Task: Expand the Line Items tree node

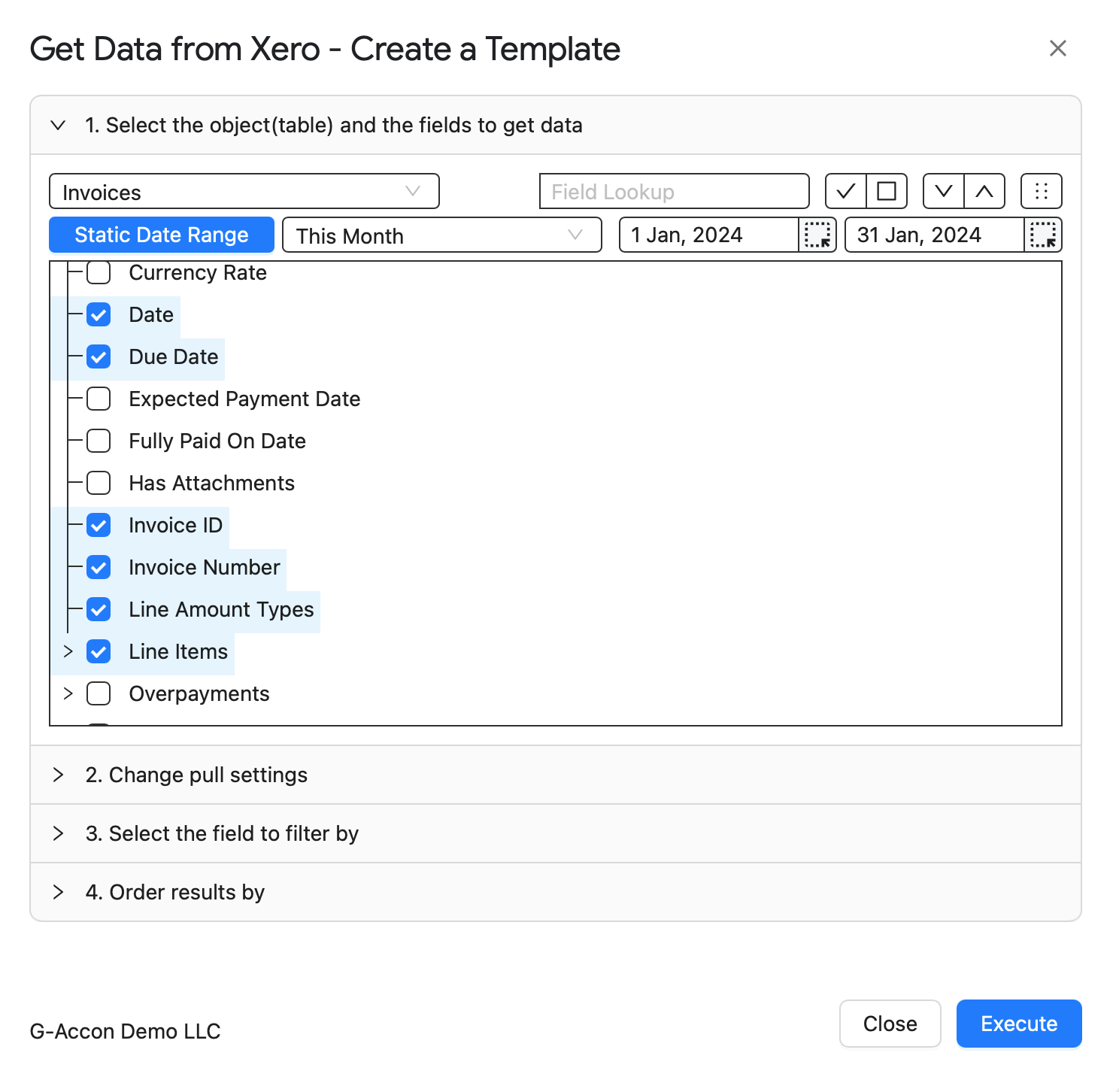Action: [68, 651]
